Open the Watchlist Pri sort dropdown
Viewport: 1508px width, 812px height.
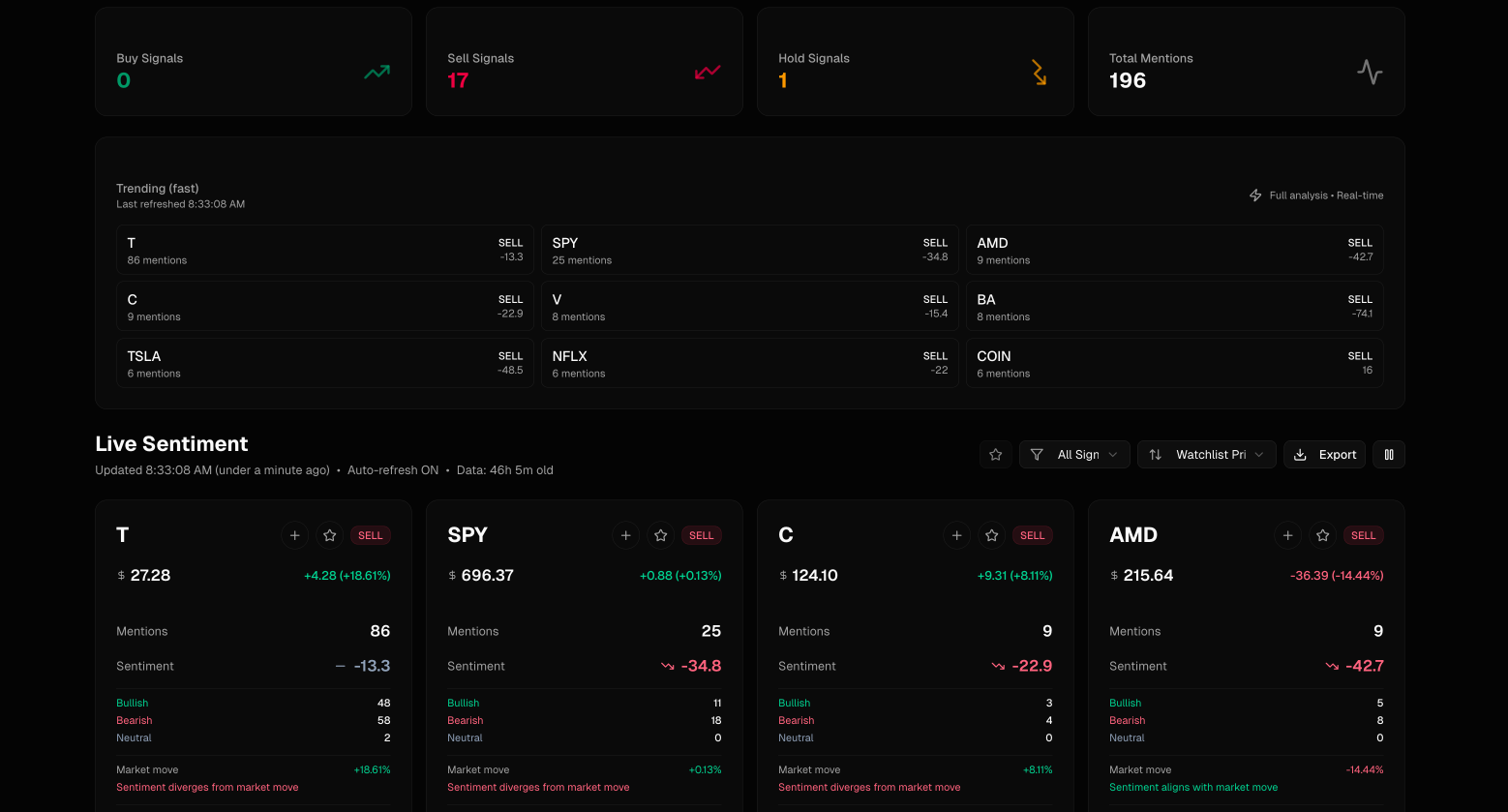click(x=1207, y=455)
